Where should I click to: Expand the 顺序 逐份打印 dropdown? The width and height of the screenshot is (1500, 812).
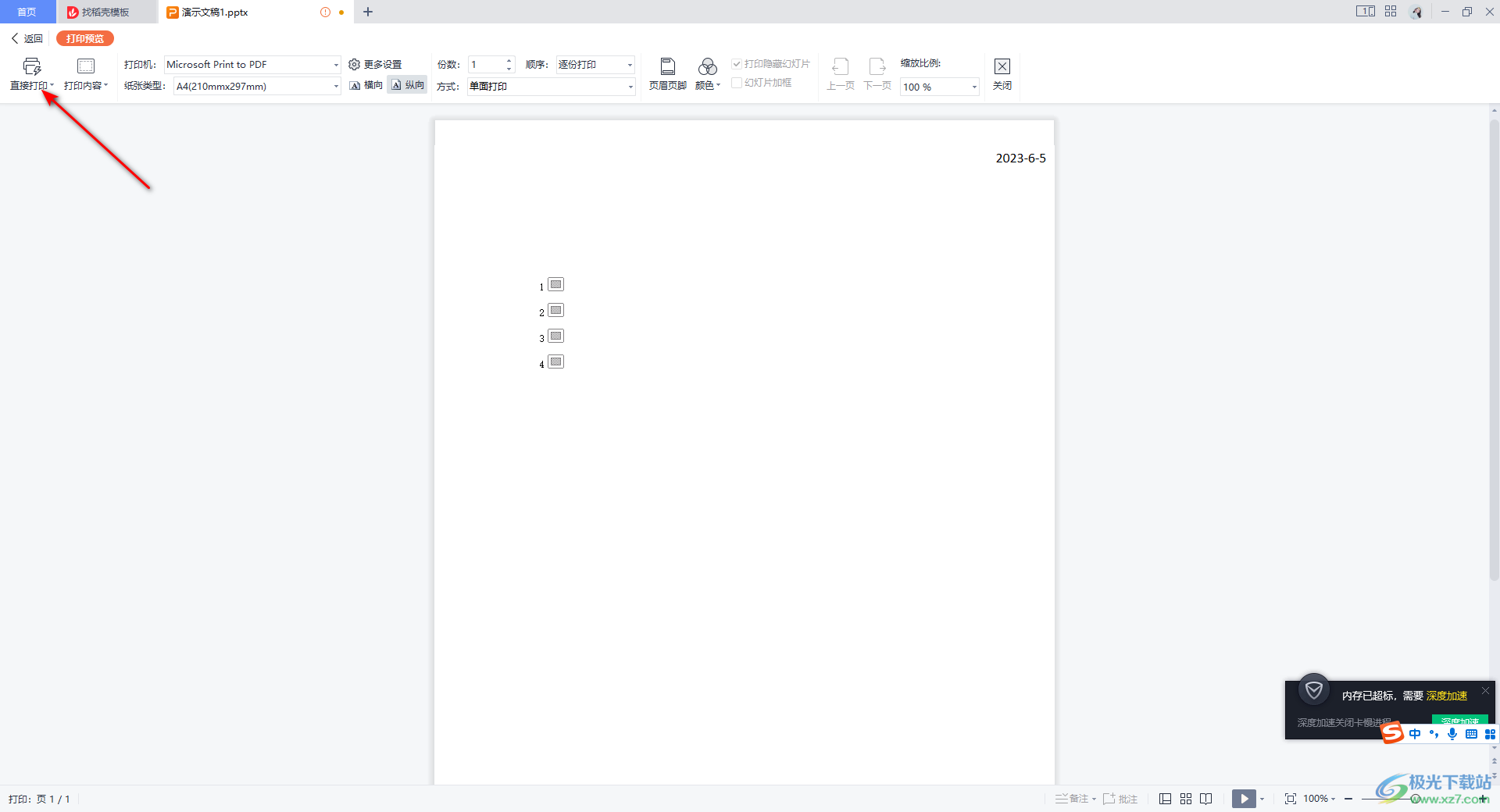(630, 65)
